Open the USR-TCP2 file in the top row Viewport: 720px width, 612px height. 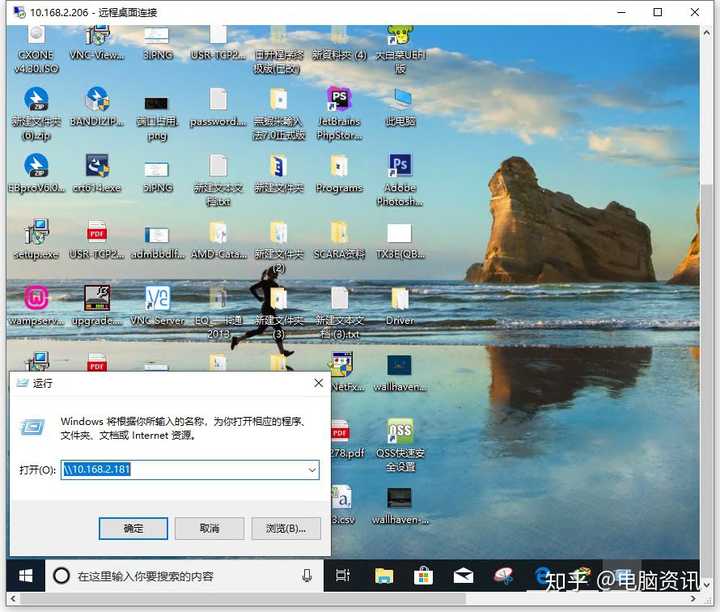click(218, 44)
